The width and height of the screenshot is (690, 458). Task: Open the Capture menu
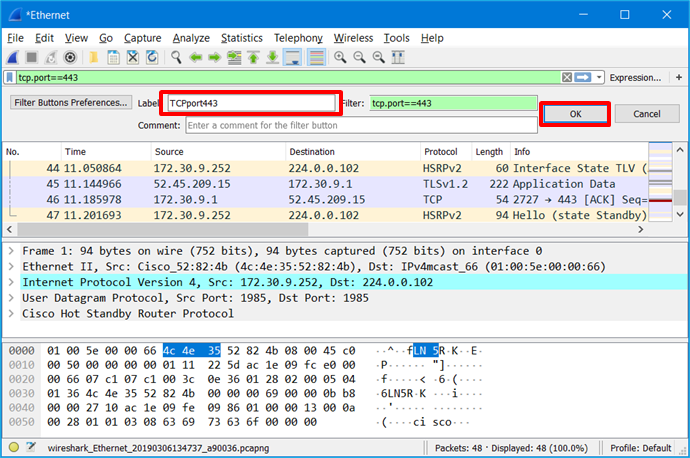coord(142,38)
